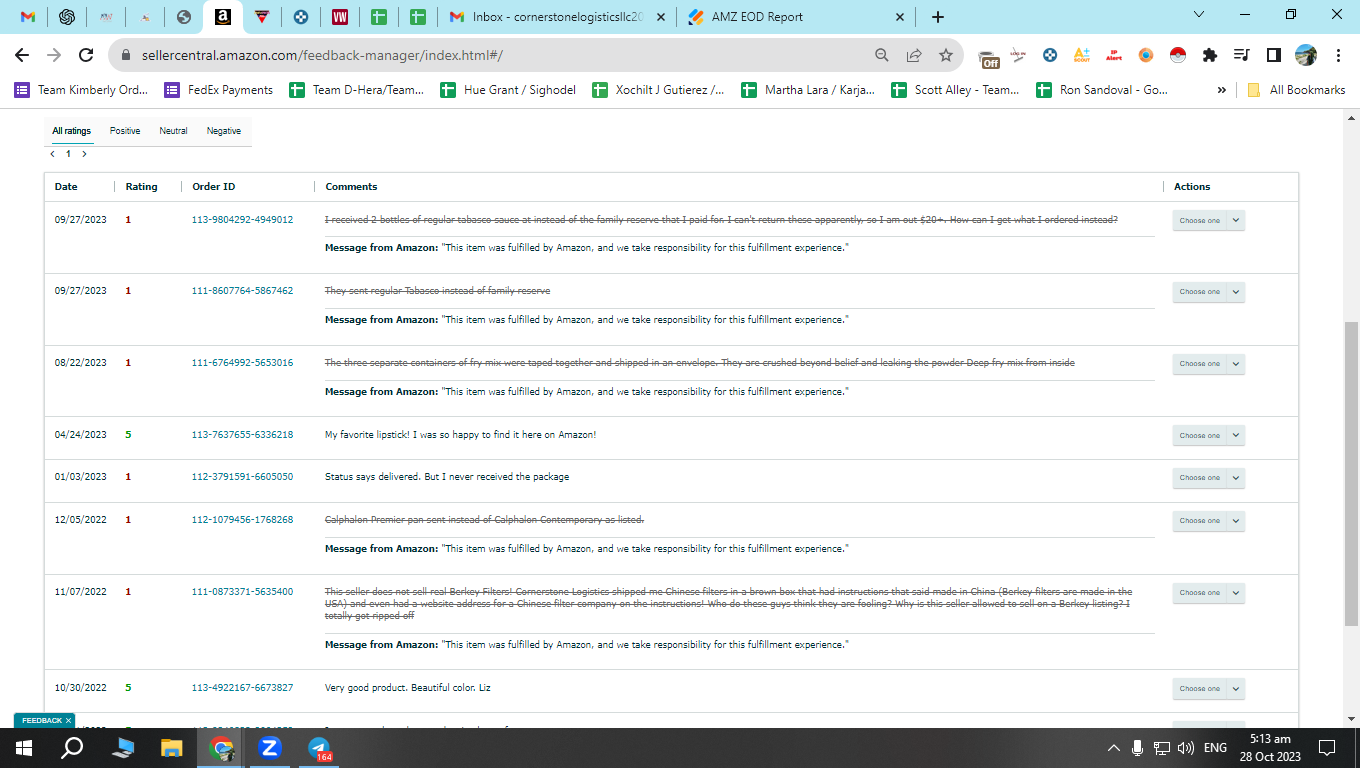Open the volume control in system tray
This screenshot has height=768, width=1360.
[1186, 748]
